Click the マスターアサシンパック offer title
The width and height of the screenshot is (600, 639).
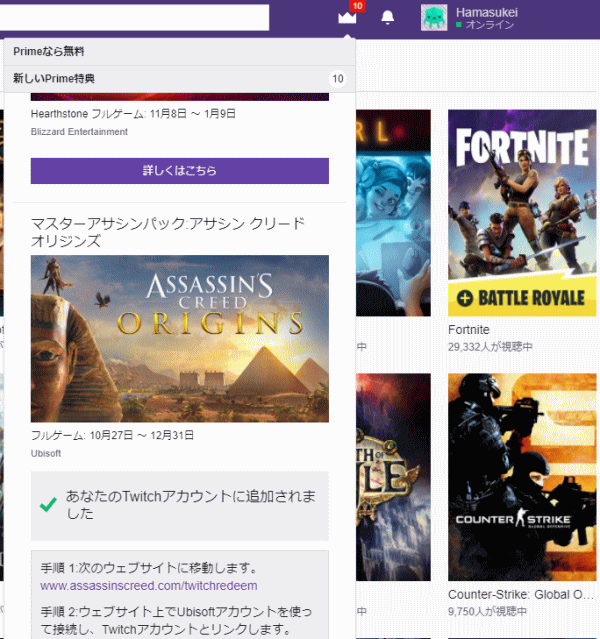[x=168, y=232]
